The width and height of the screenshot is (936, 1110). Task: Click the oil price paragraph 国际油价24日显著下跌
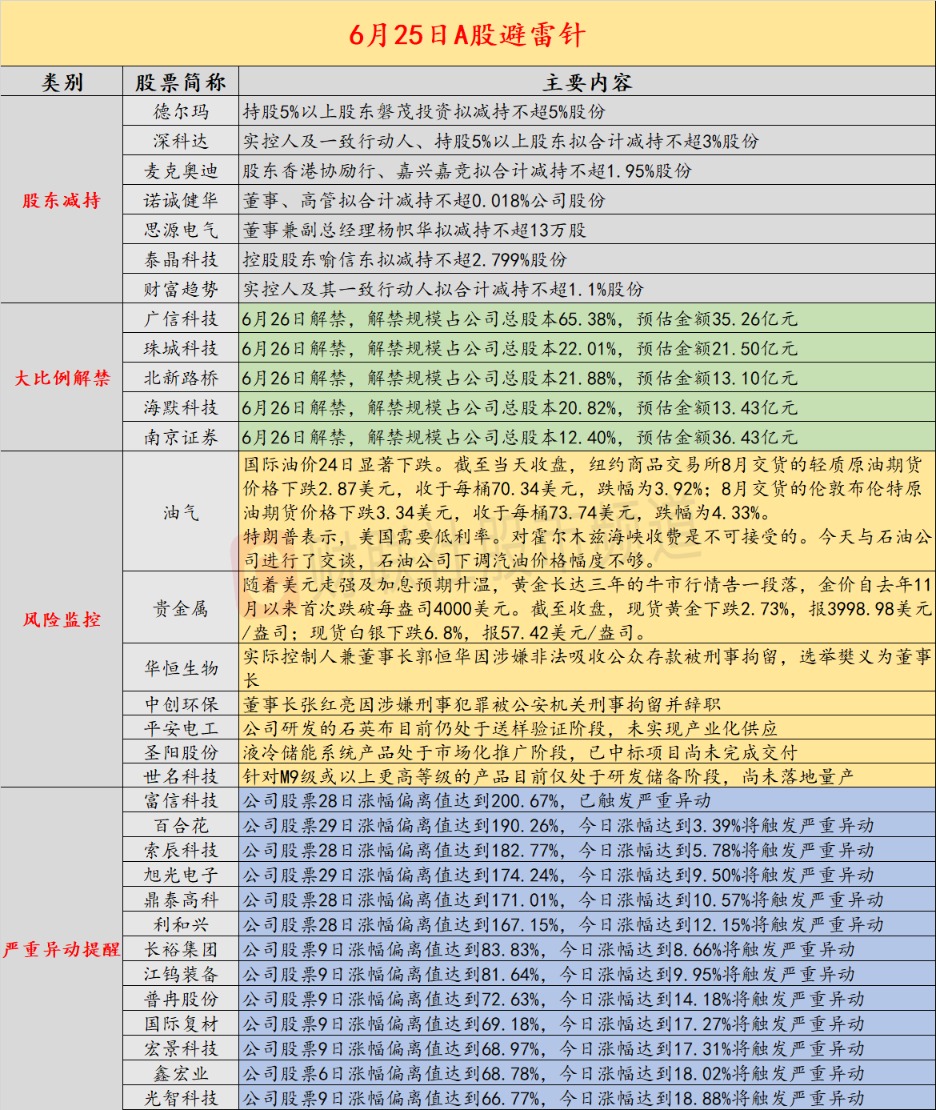pos(587,512)
